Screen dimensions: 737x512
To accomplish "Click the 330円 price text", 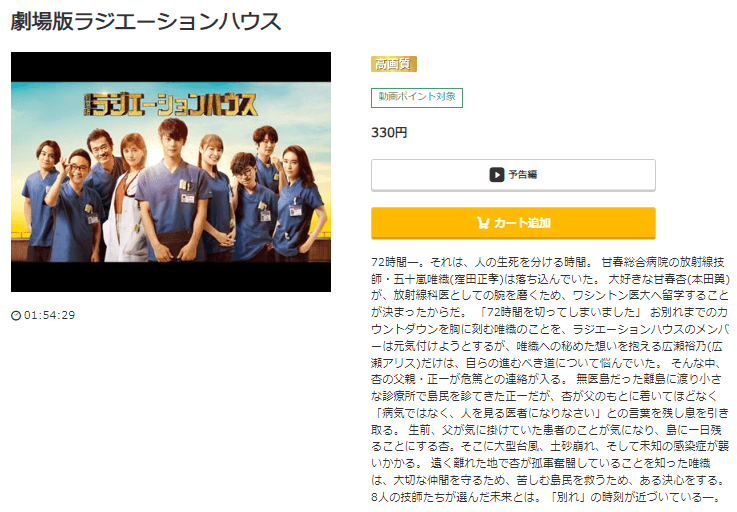I will pos(389,133).
